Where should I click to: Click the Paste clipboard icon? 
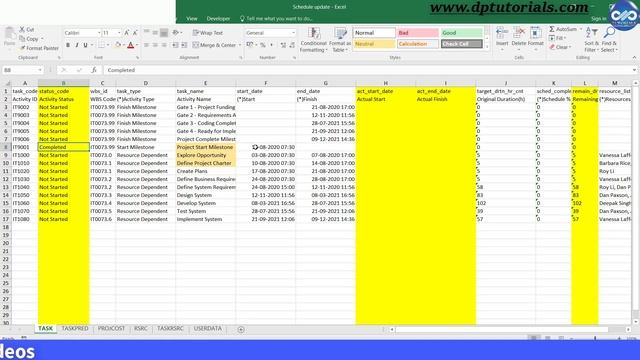9,34
